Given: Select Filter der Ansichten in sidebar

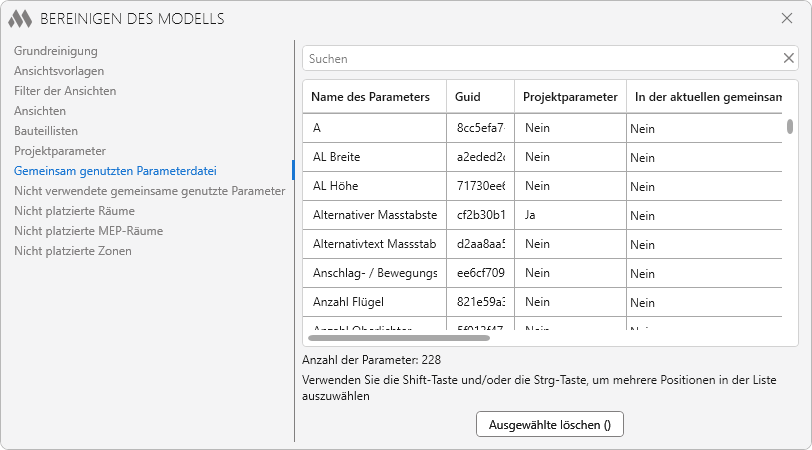Looking at the screenshot, I should (x=65, y=91).
